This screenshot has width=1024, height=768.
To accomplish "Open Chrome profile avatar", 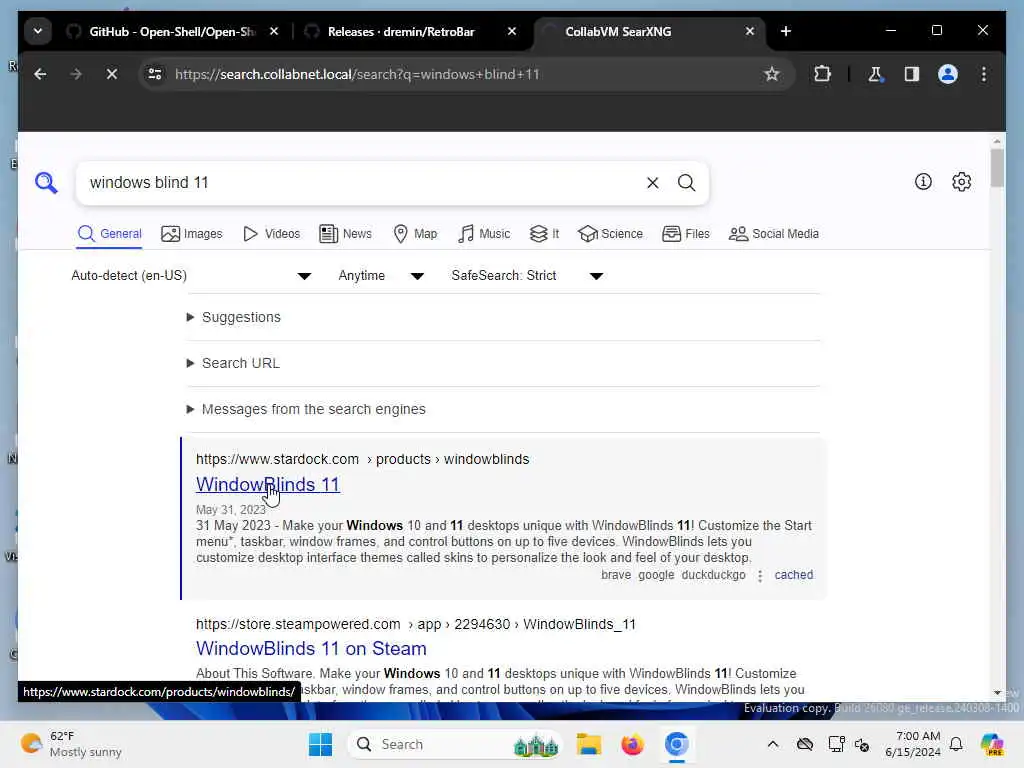I will pos(948,74).
